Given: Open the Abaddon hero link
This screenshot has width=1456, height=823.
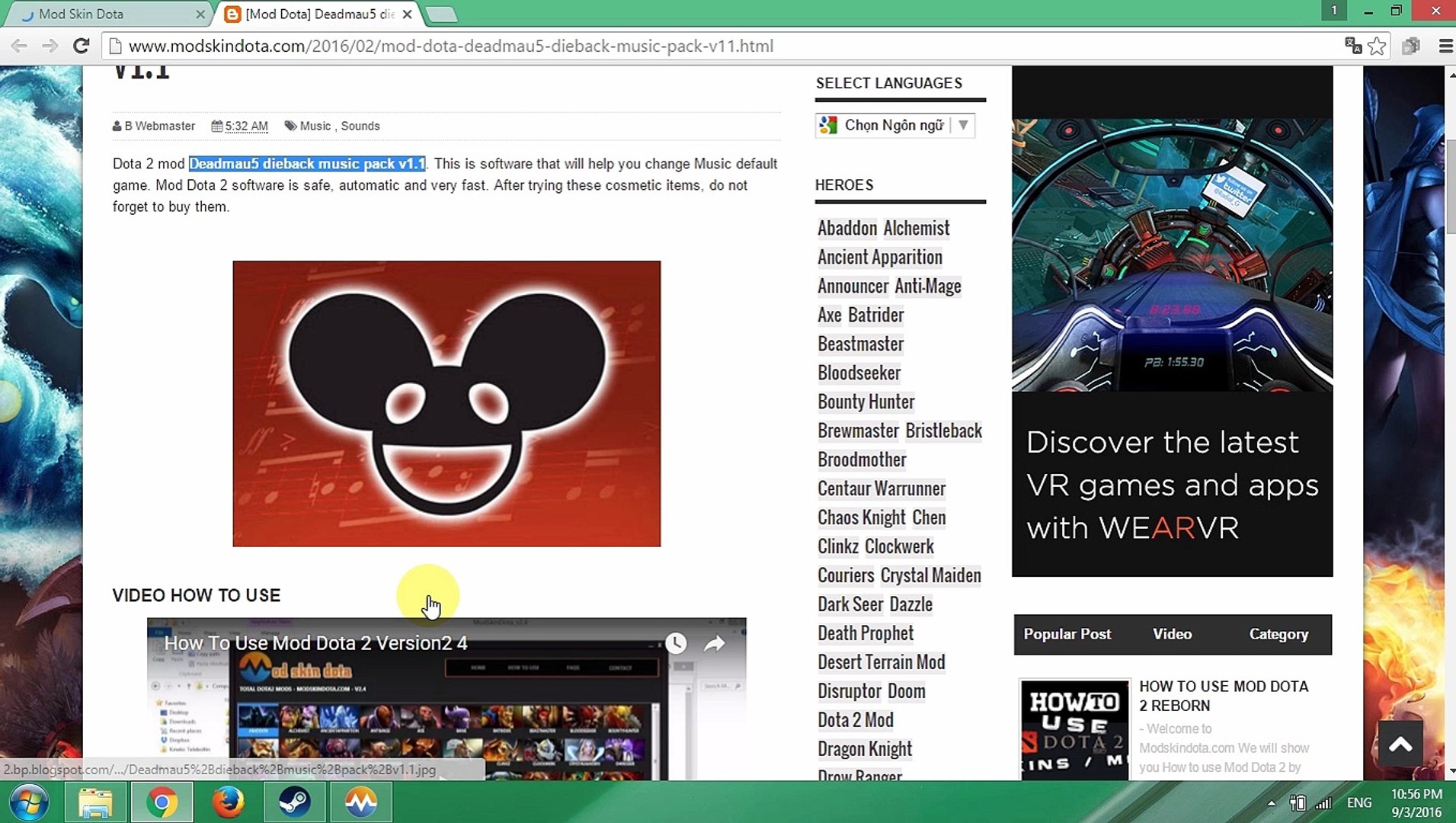Looking at the screenshot, I should [847, 228].
